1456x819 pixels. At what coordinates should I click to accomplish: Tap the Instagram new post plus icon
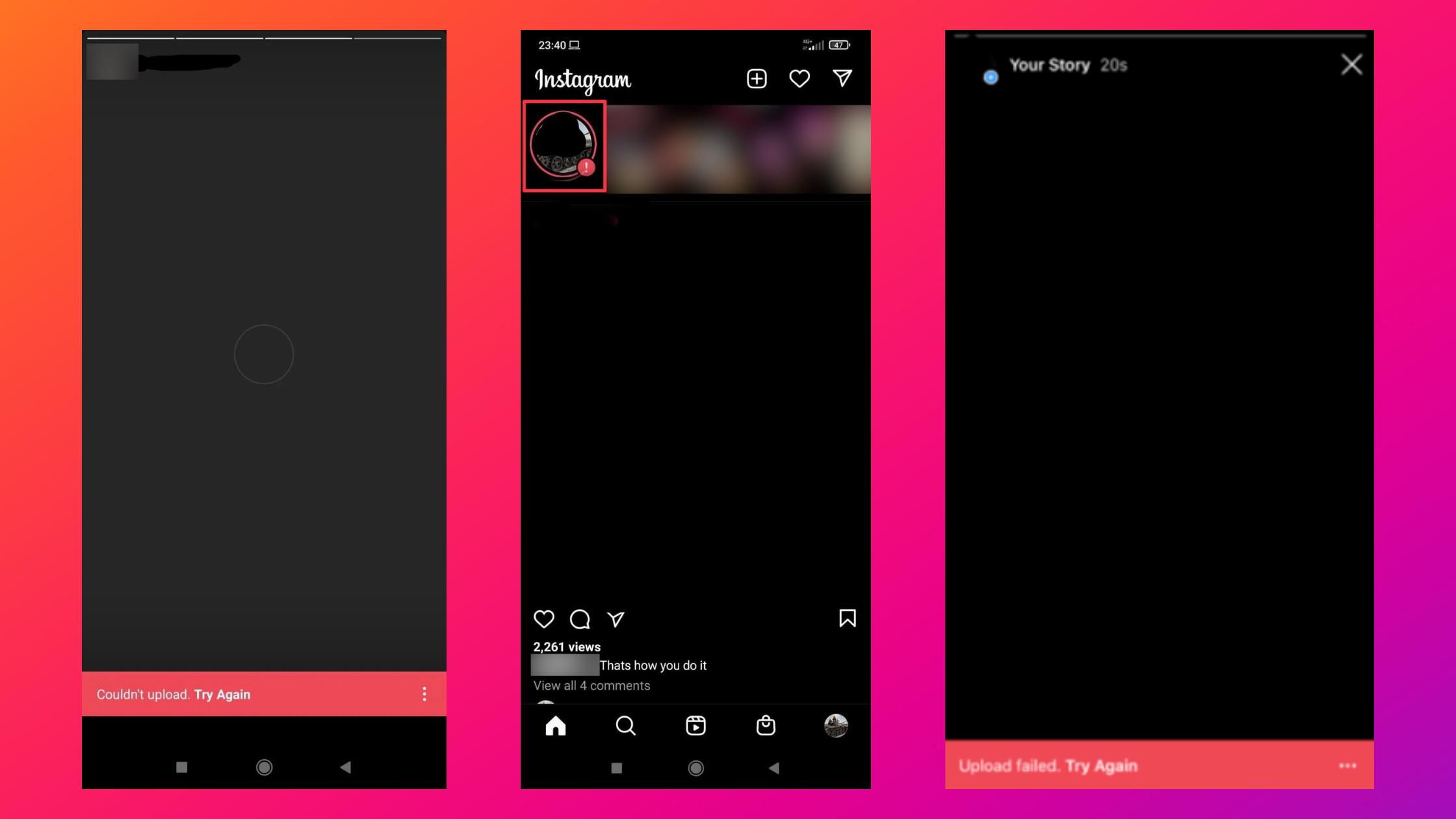pyautogui.click(x=756, y=78)
